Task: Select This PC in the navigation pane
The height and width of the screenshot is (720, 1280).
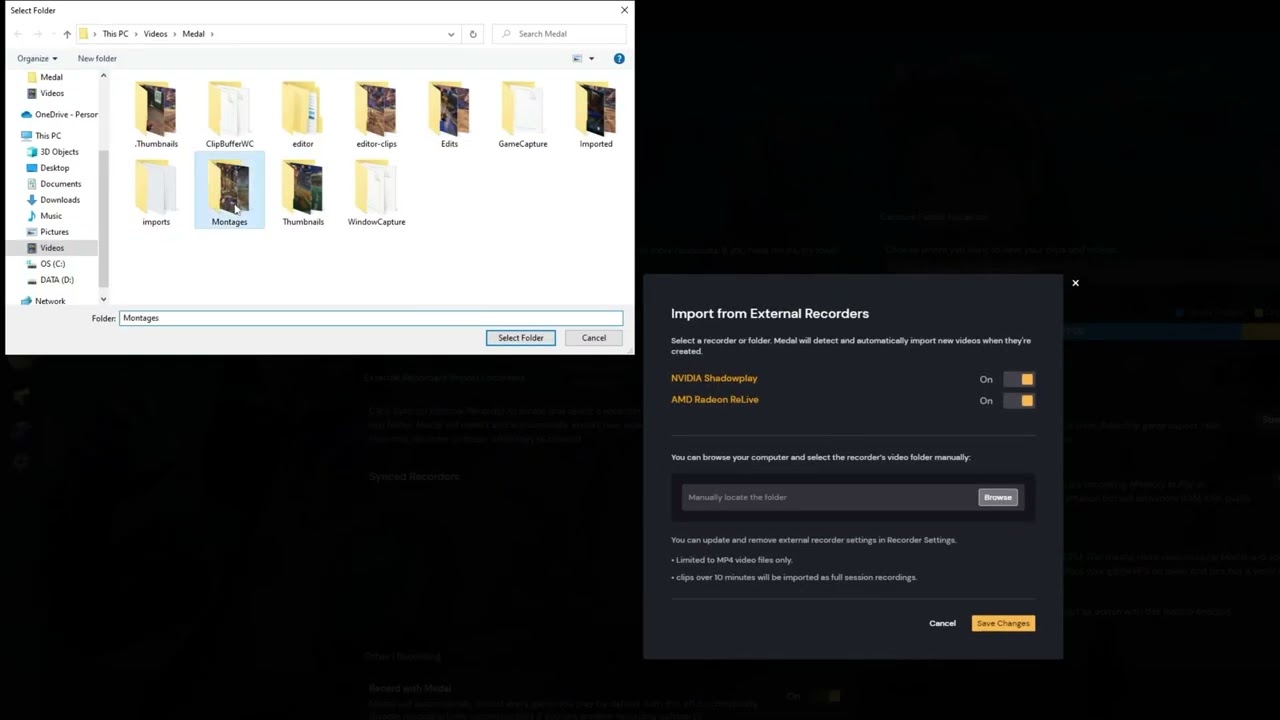Action: (x=47, y=135)
